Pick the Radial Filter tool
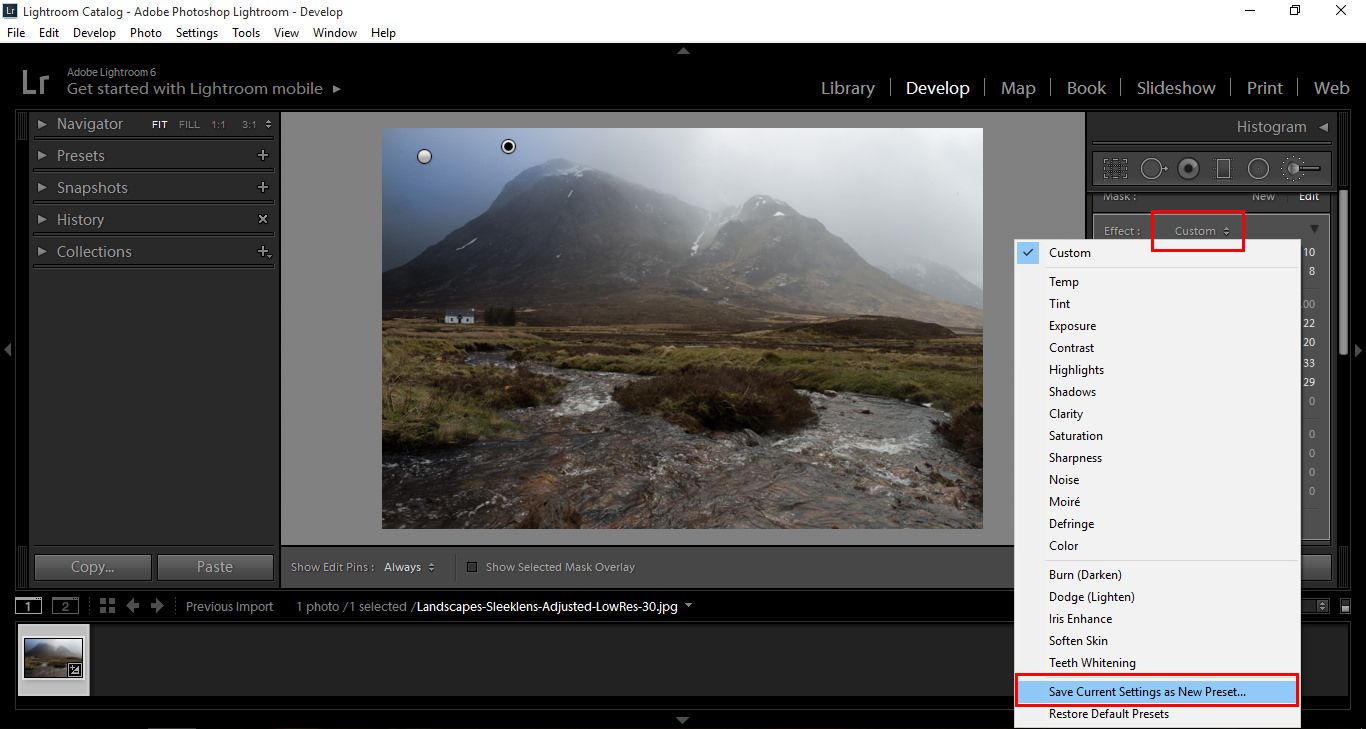The height and width of the screenshot is (729, 1366). 1258,168
